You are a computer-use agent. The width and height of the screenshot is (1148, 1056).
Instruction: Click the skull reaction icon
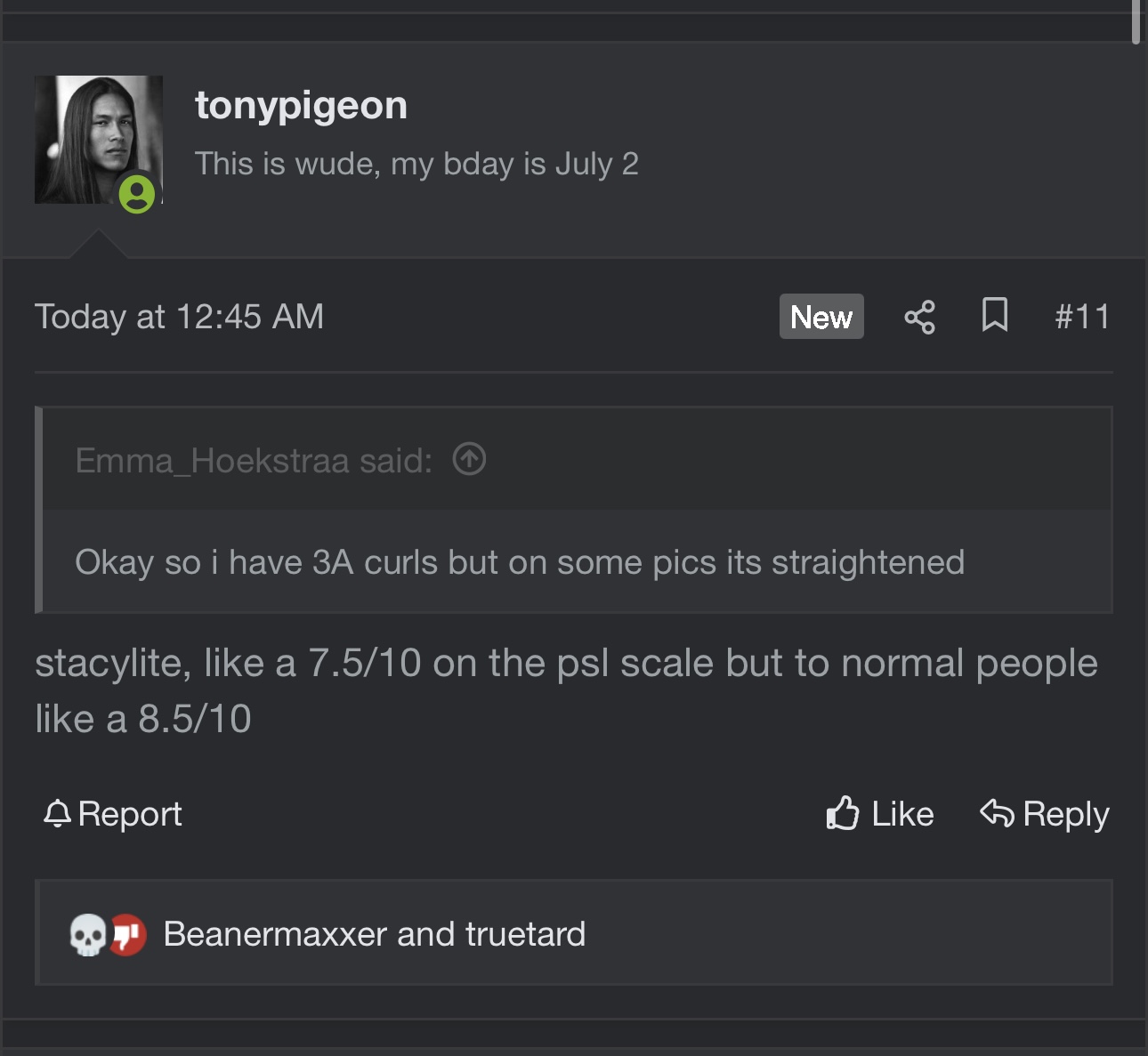(88, 935)
